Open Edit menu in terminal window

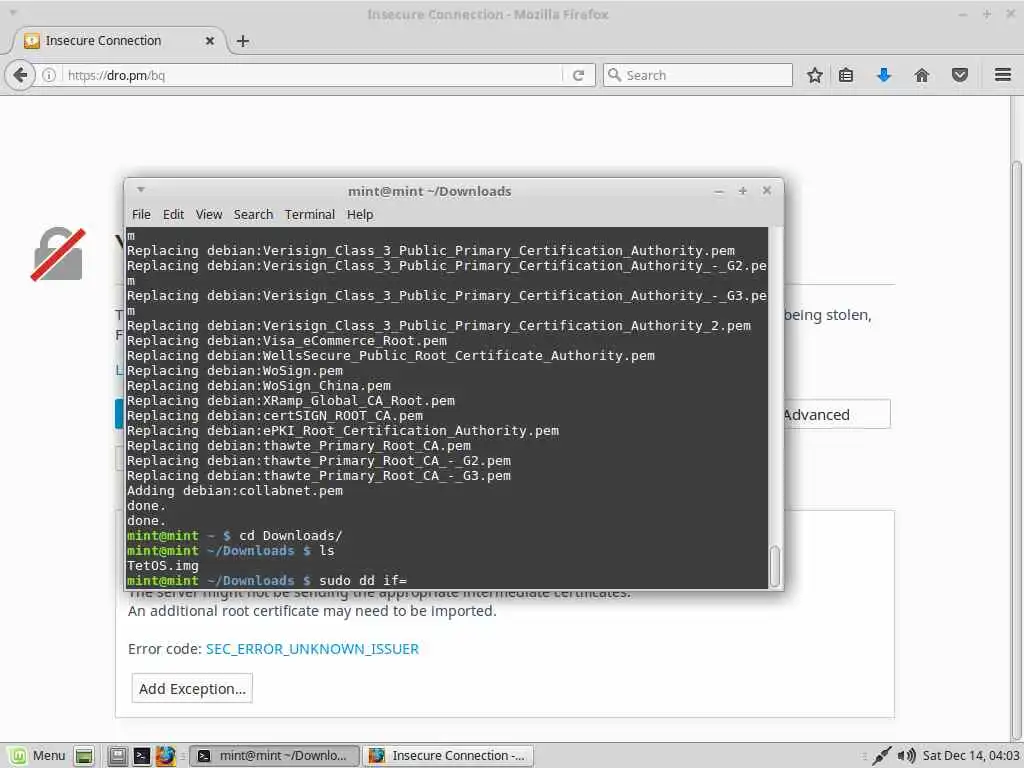tap(173, 214)
